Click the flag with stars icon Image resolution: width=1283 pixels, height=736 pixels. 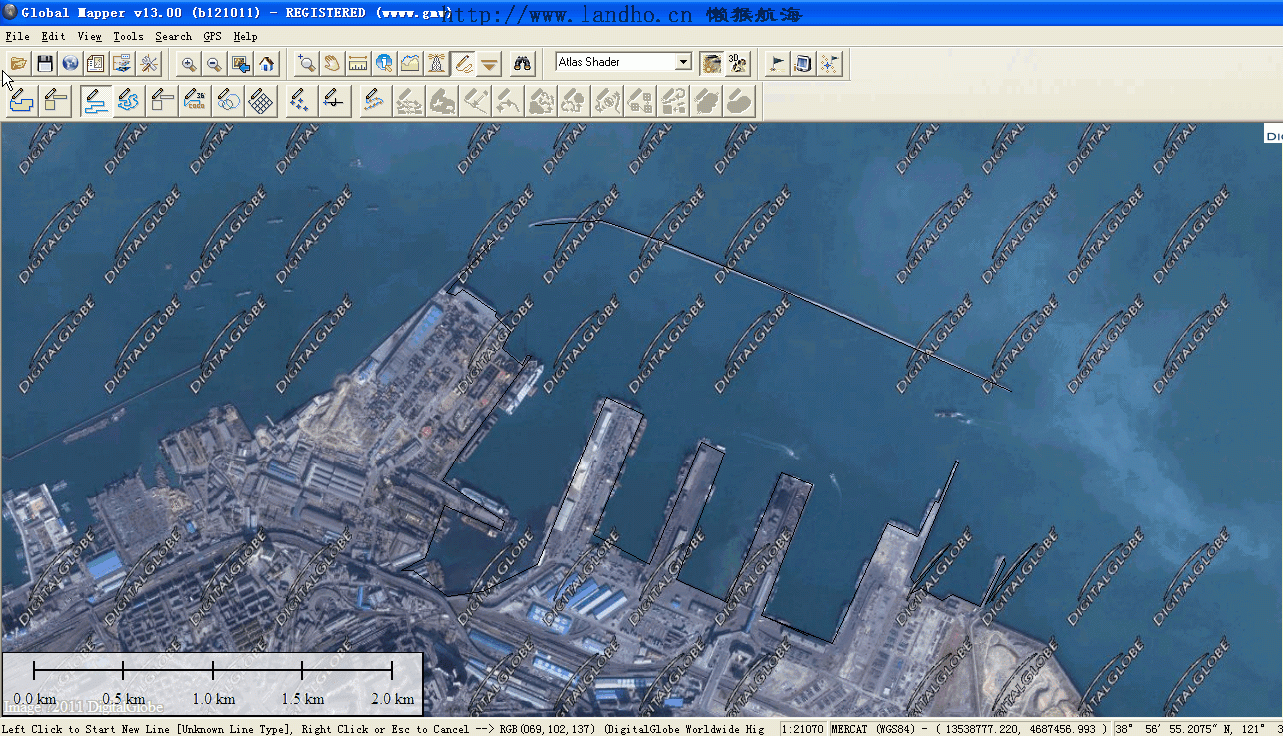(829, 64)
